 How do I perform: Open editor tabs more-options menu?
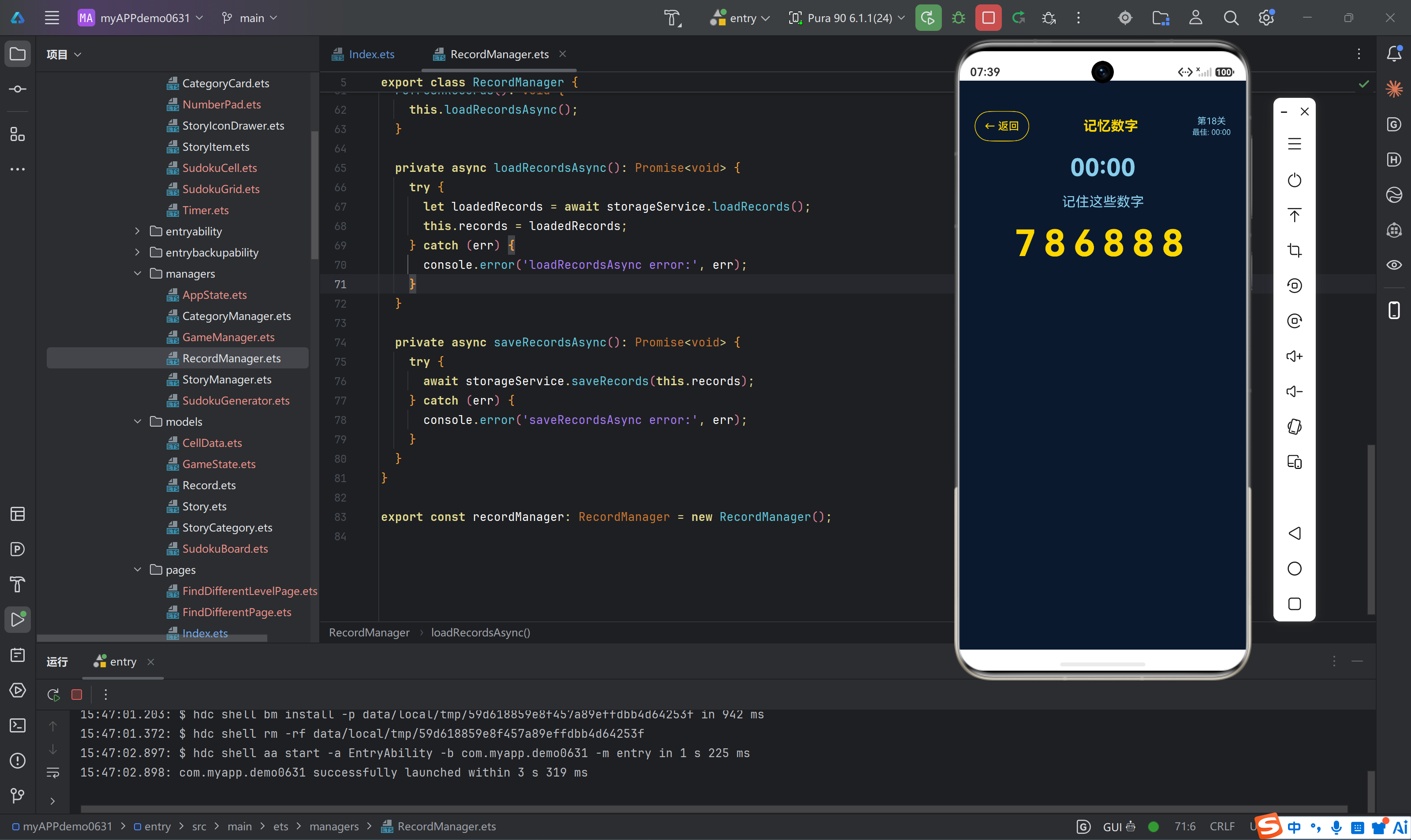click(x=1359, y=54)
